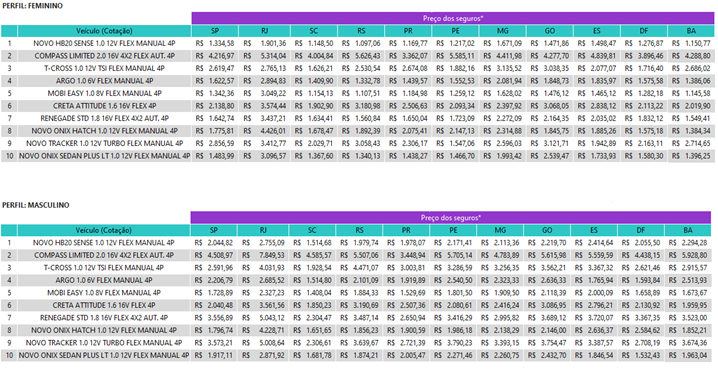Screen dimensions: 718x377
Task: Select row number 10 in Feminino table
Action: click(9, 156)
